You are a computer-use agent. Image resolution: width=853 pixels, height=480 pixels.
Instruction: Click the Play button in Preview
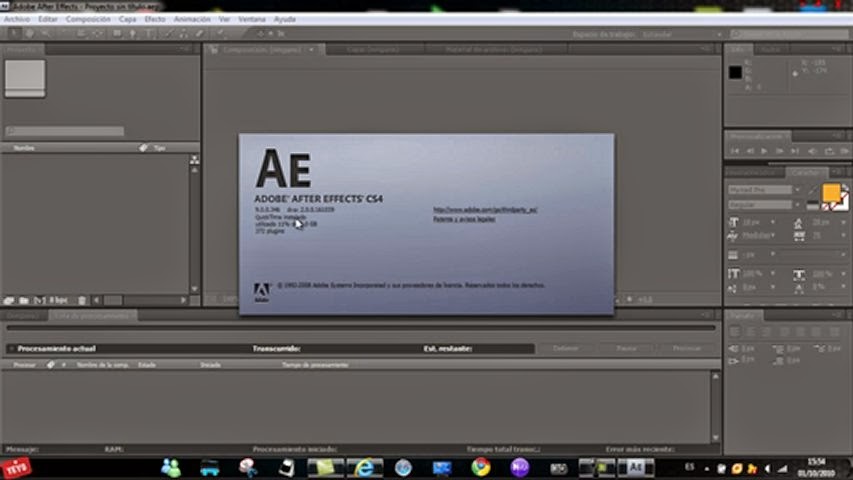(764, 151)
